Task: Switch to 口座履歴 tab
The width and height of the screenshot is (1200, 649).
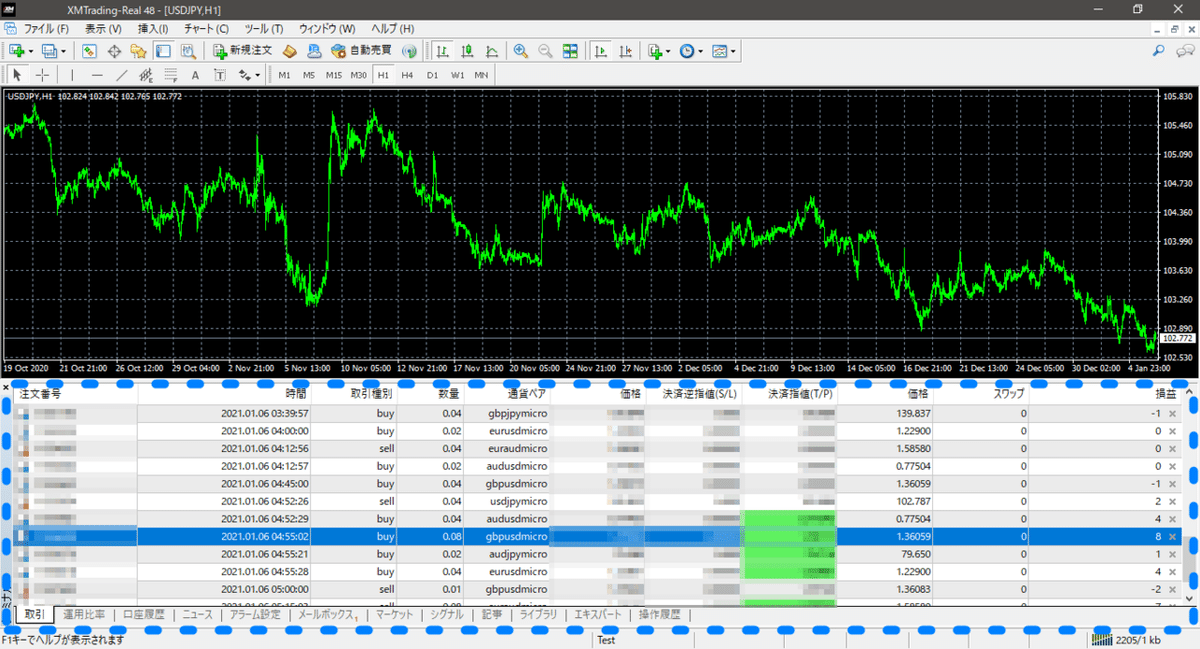Action: [142, 615]
